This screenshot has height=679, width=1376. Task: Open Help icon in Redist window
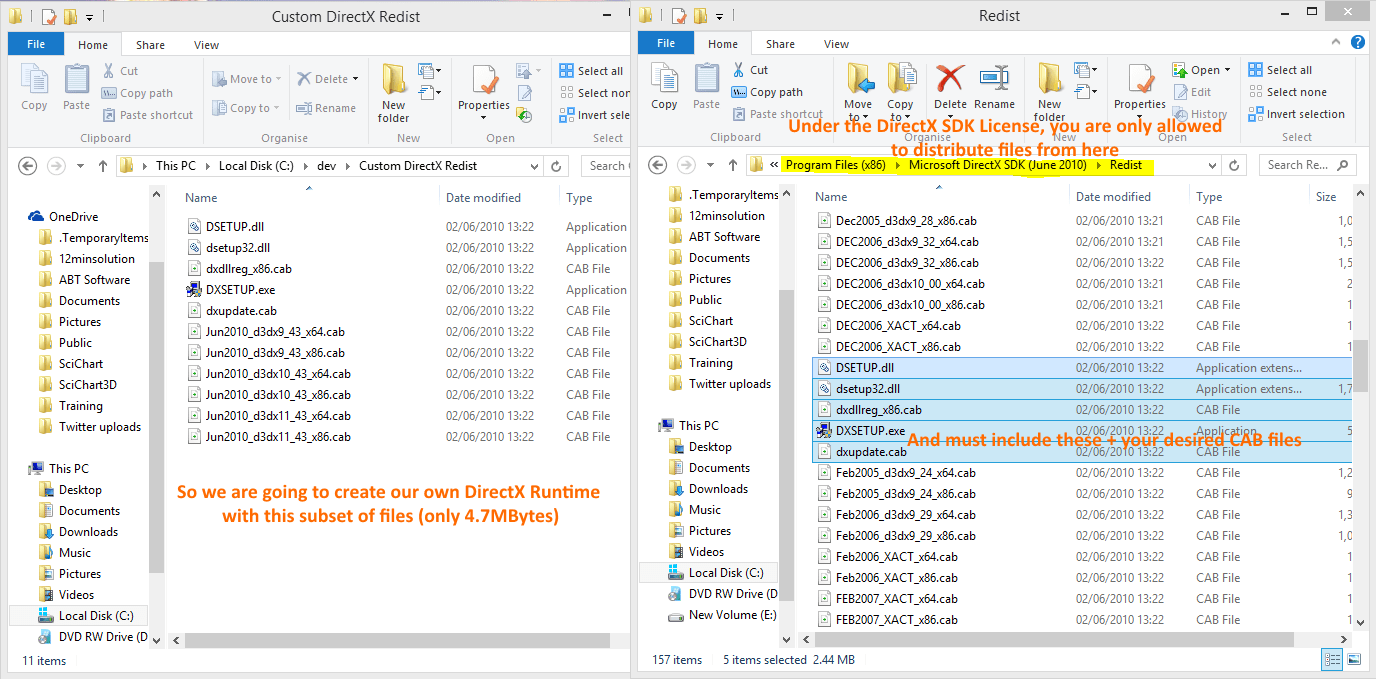click(1358, 42)
